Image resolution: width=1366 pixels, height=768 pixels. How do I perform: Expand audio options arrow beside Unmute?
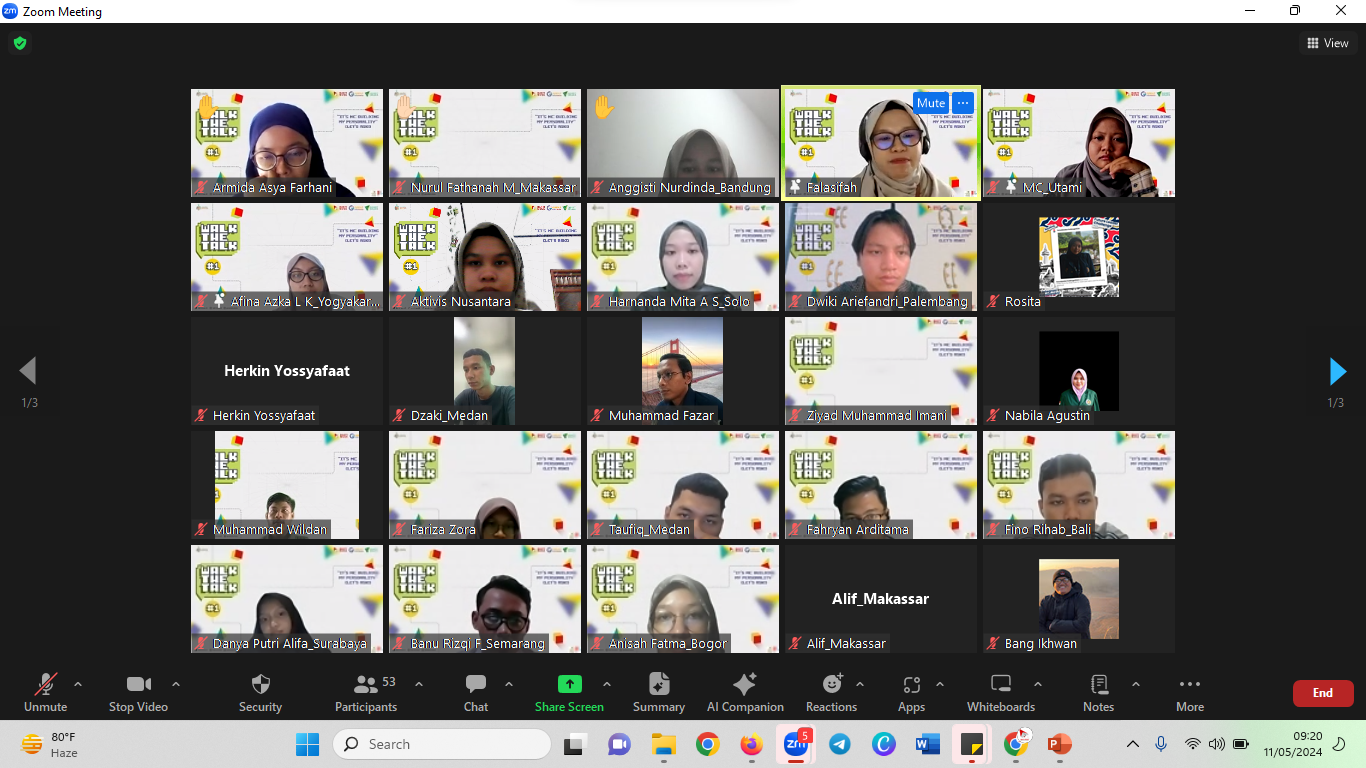(x=78, y=684)
